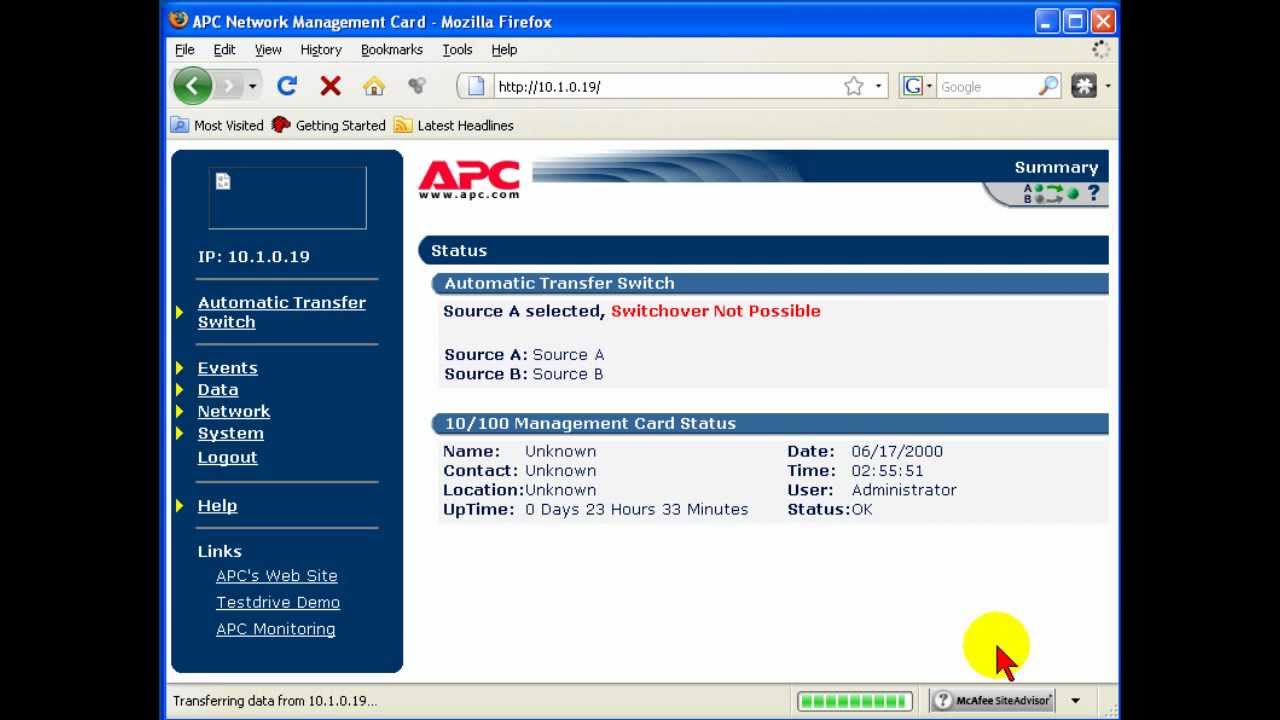1280x720 pixels.
Task: Open the Events link
Action: [227, 368]
